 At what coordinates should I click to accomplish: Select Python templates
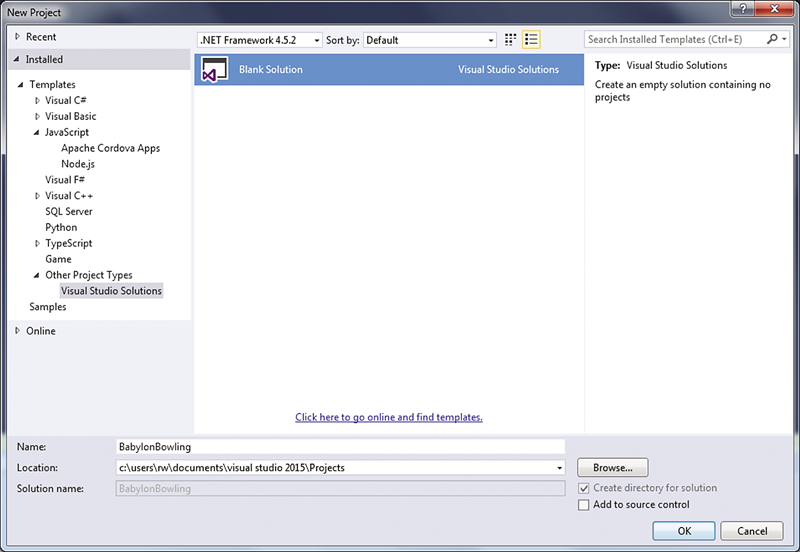pos(61,227)
